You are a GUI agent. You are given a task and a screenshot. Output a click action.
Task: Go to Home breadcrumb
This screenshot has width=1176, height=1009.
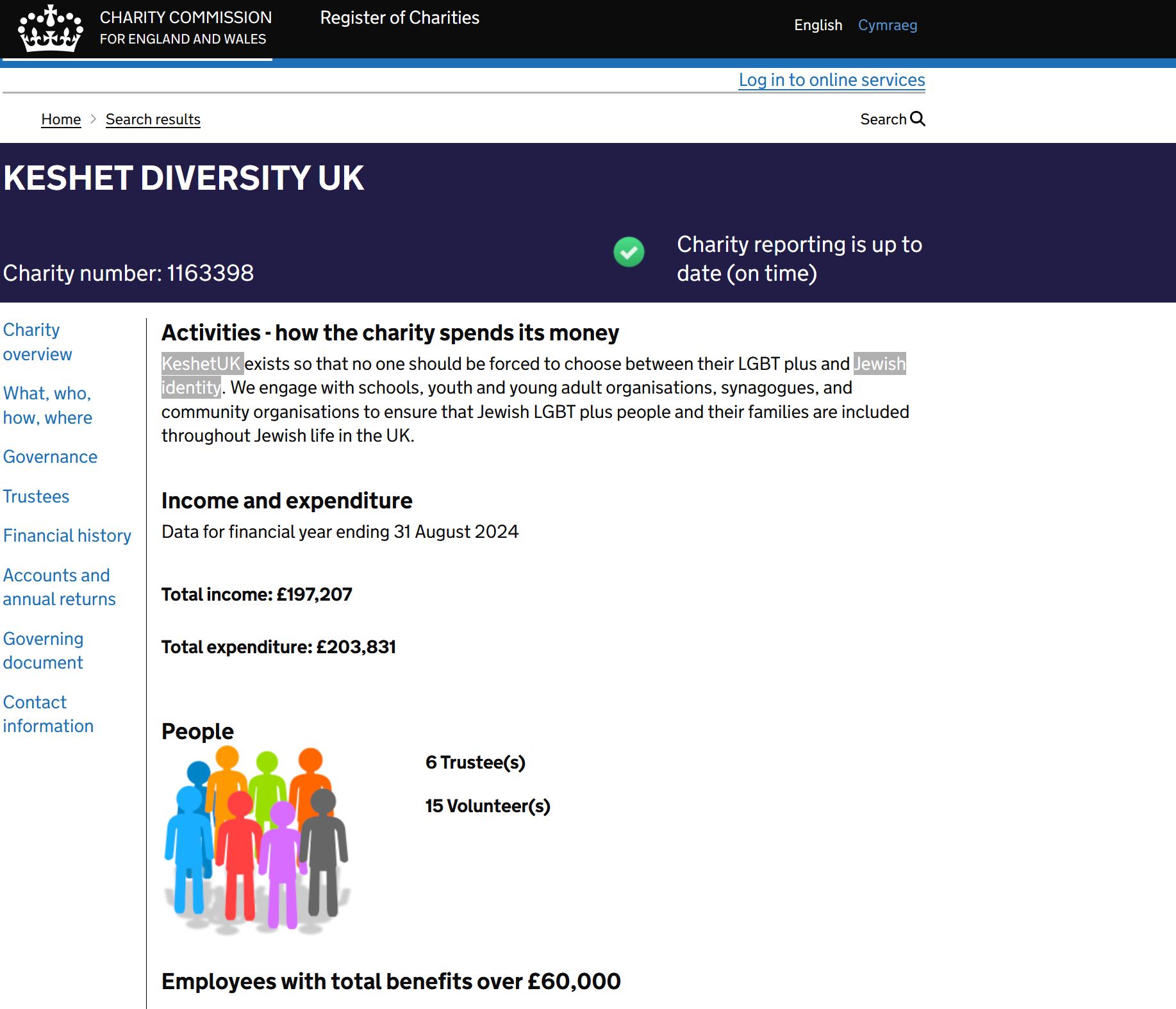61,119
